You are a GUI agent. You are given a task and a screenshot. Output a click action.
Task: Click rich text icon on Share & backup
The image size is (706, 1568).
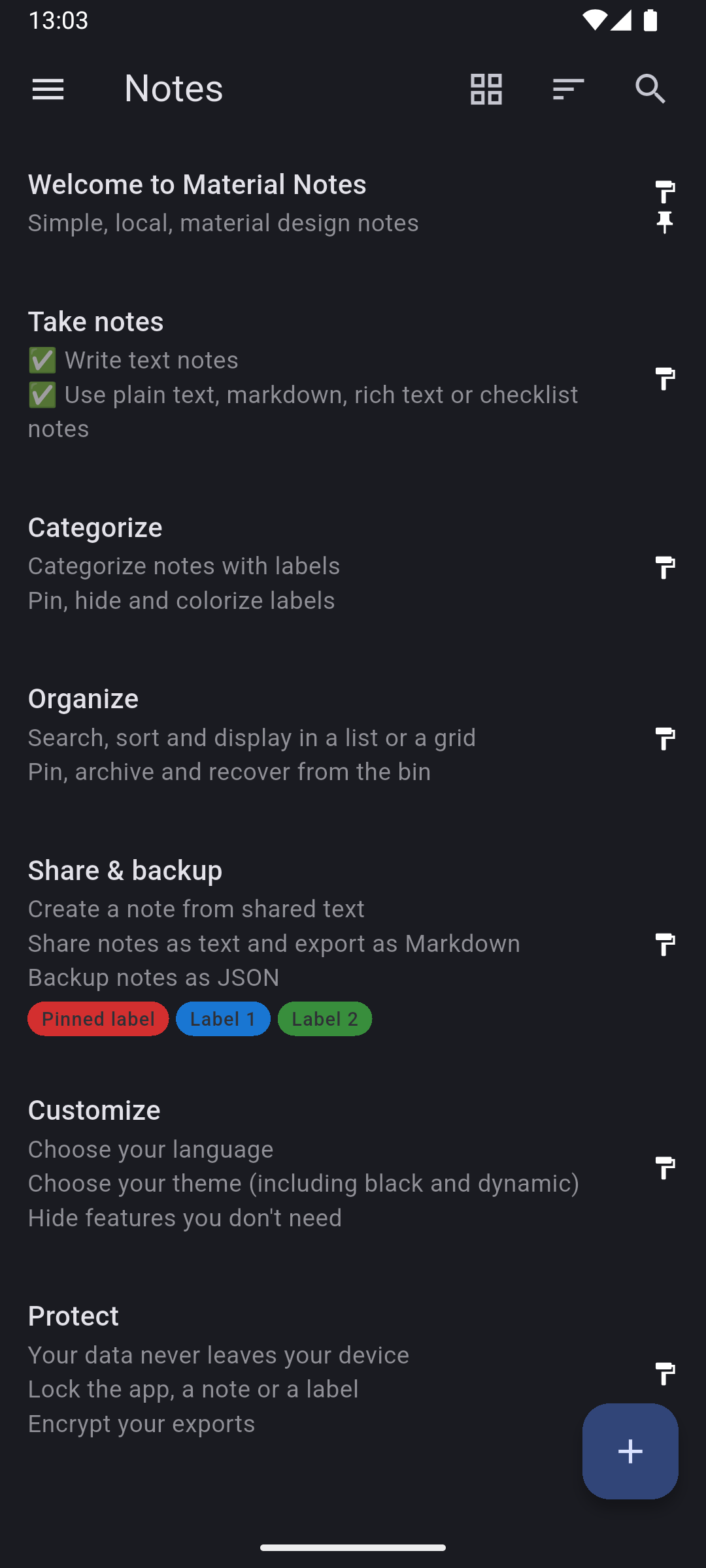coord(665,944)
